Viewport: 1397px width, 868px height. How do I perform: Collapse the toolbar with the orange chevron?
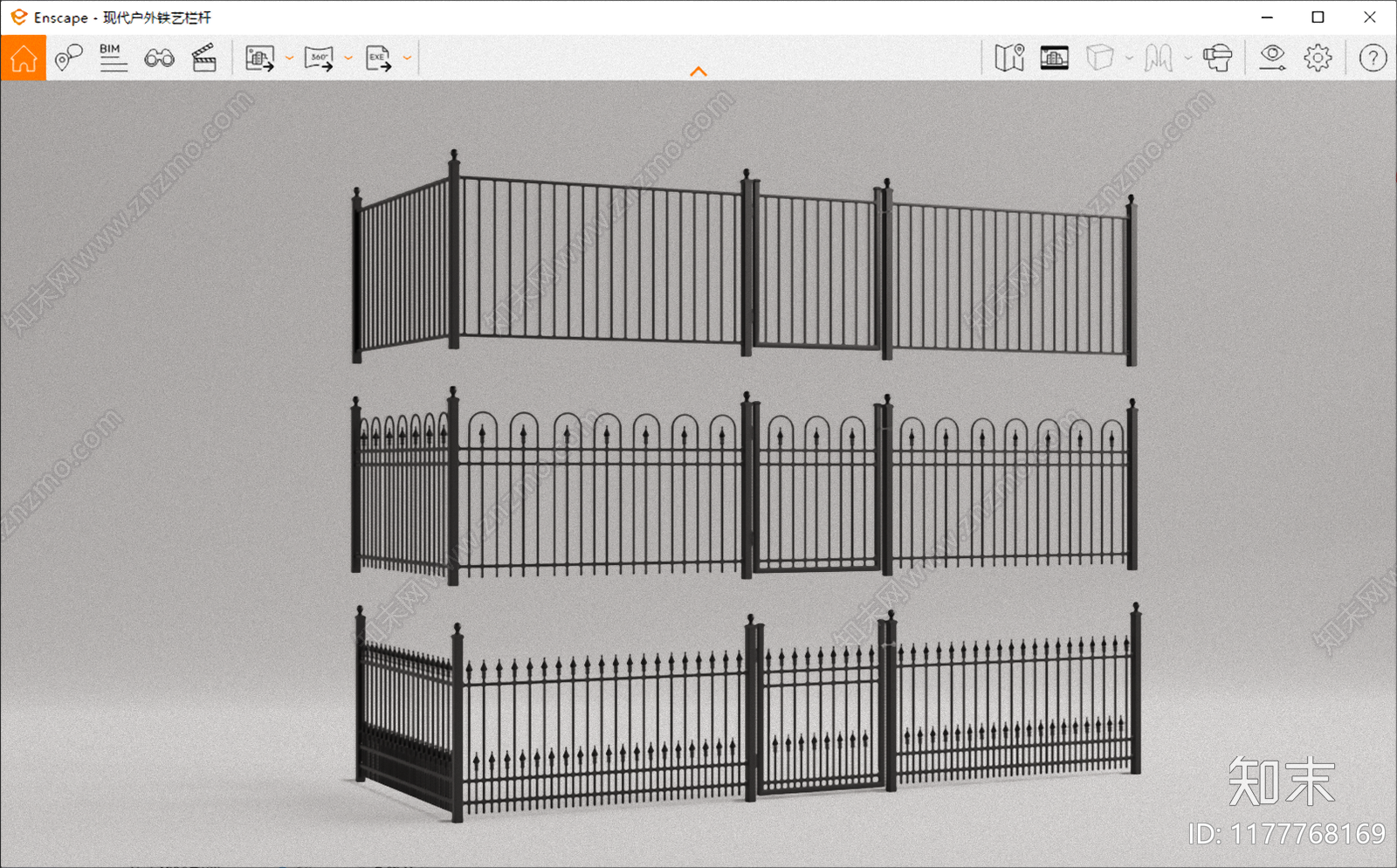(698, 72)
